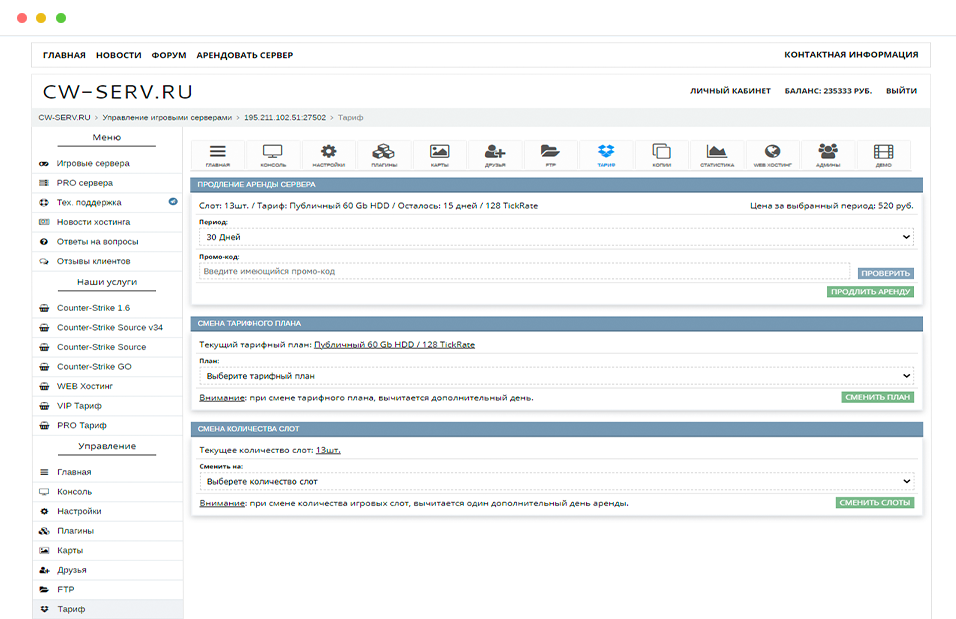Go to Форум in the top navigation

(169, 55)
